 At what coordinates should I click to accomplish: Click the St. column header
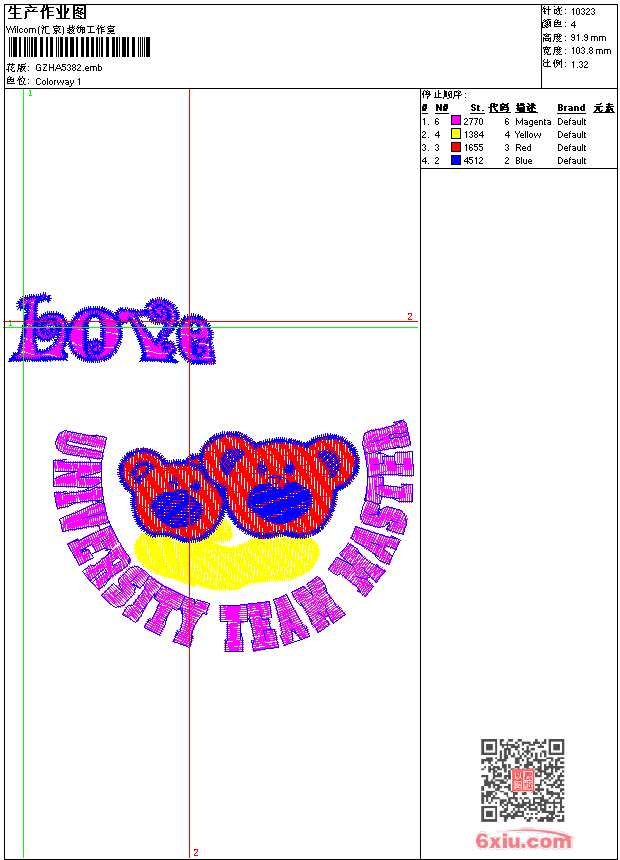[x=477, y=108]
